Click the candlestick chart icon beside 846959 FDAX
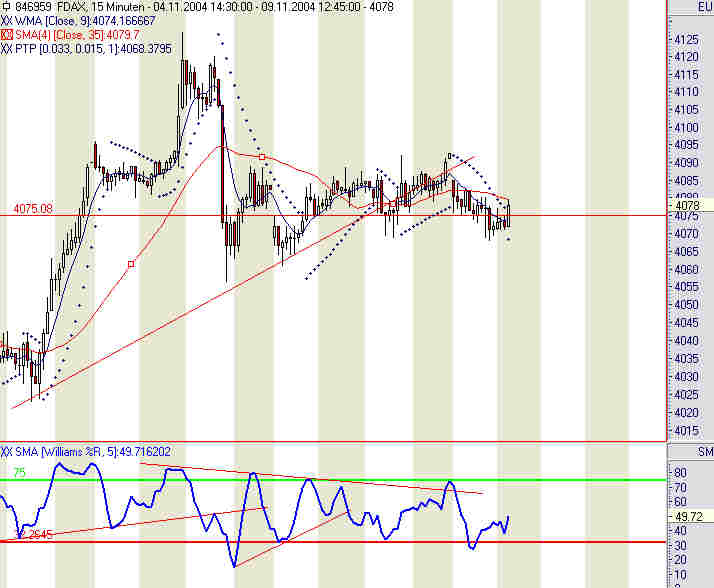 click(6, 7)
